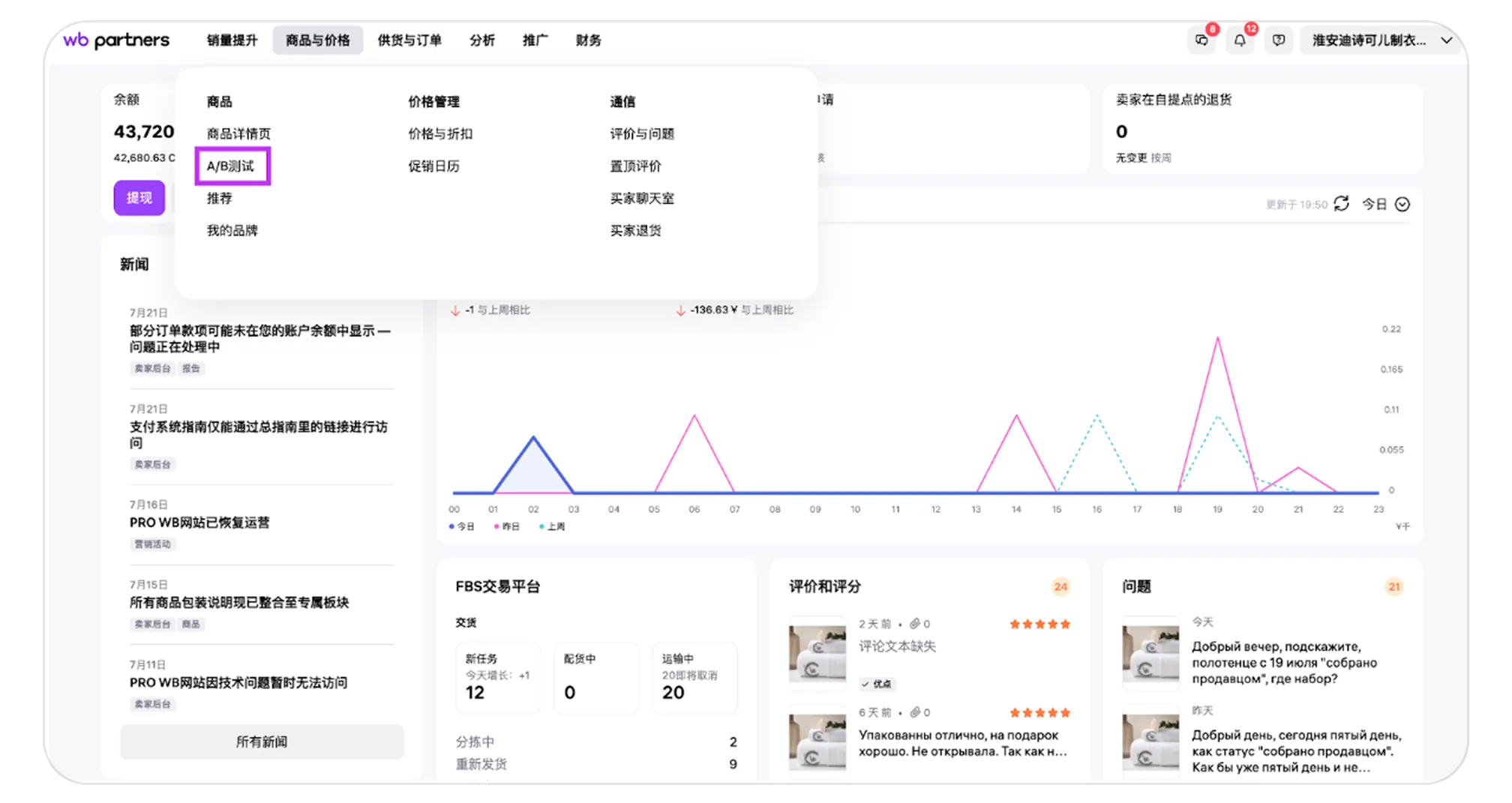Click the 所有新闻 button

[262, 742]
